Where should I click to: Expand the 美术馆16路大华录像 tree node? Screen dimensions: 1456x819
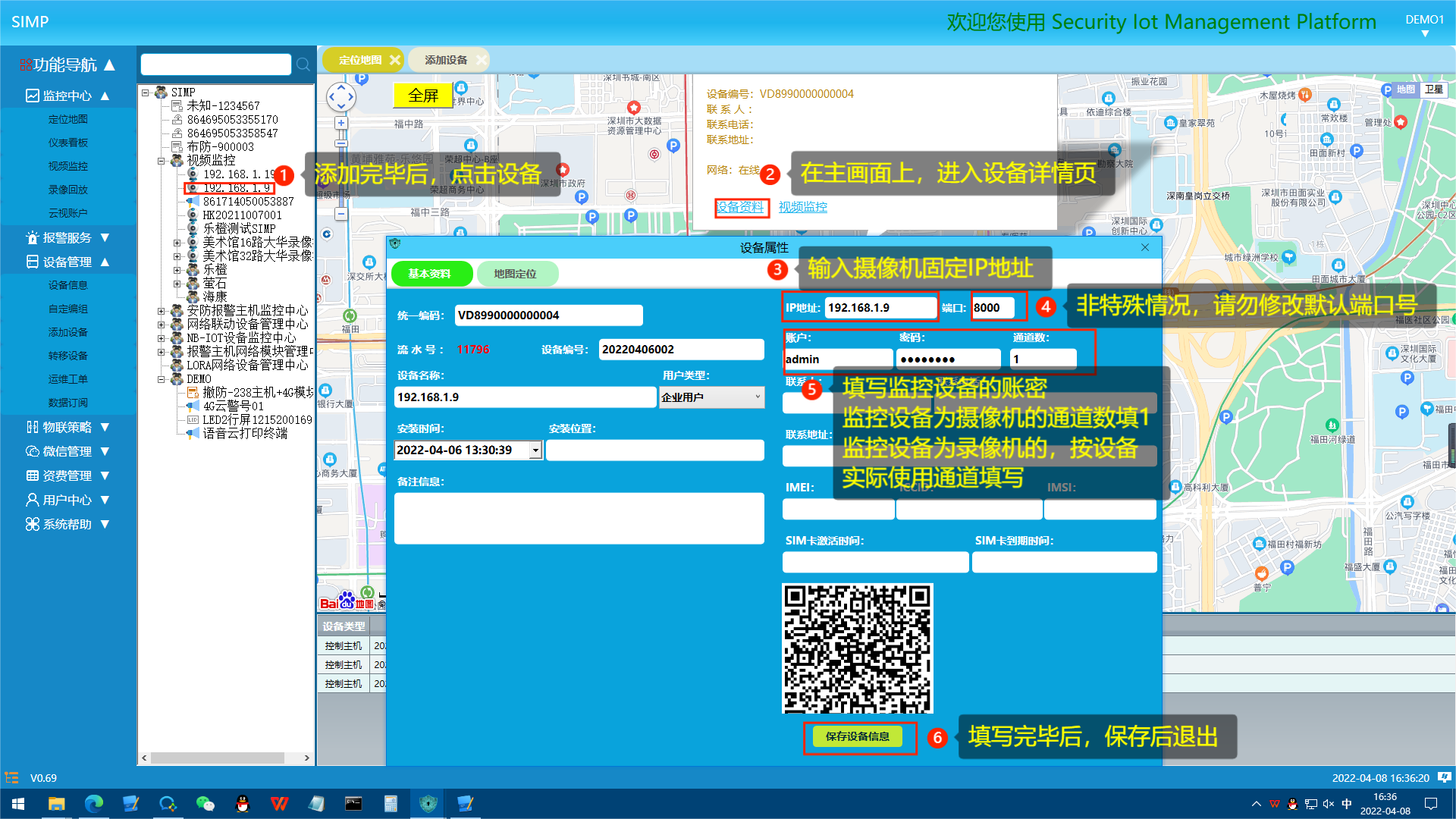pyautogui.click(x=177, y=243)
